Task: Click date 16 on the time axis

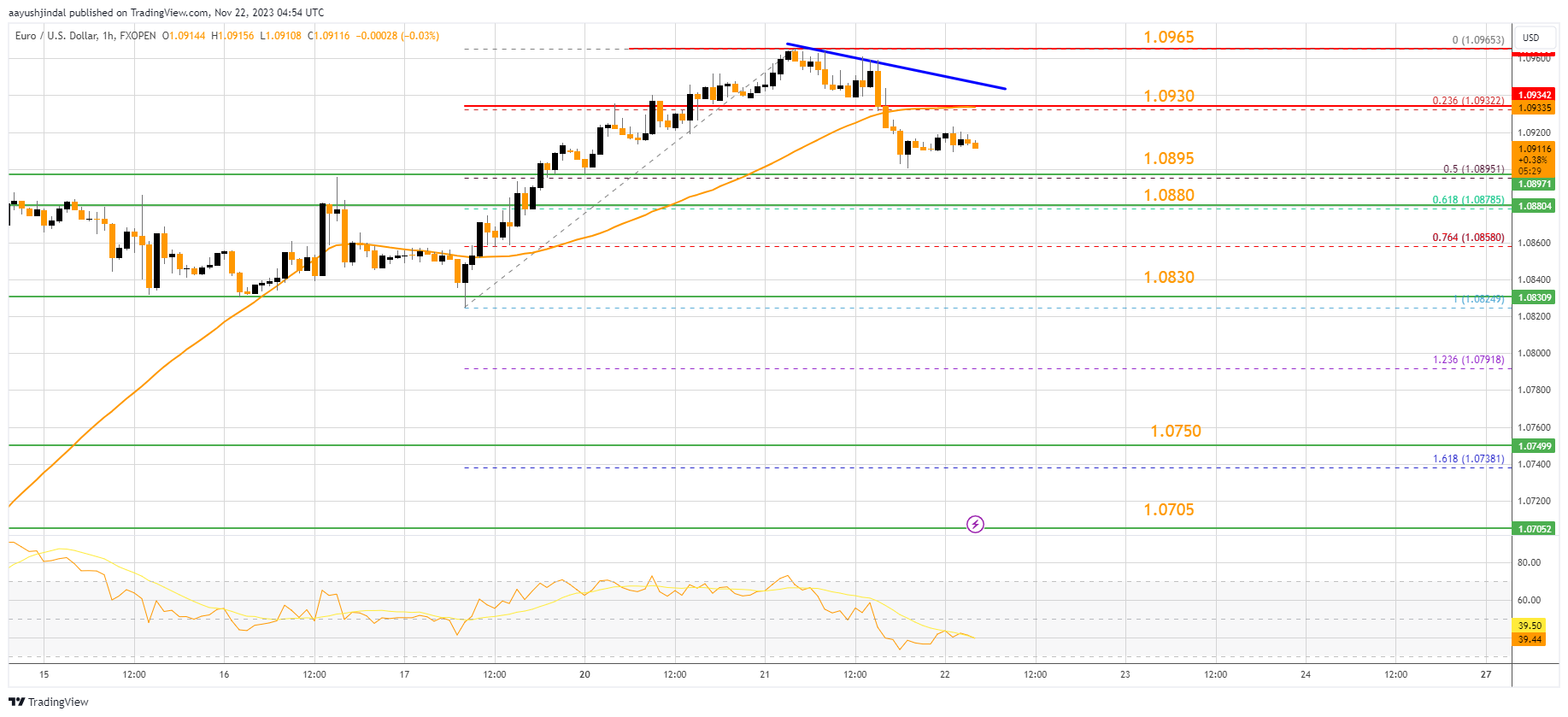Action: (x=224, y=674)
